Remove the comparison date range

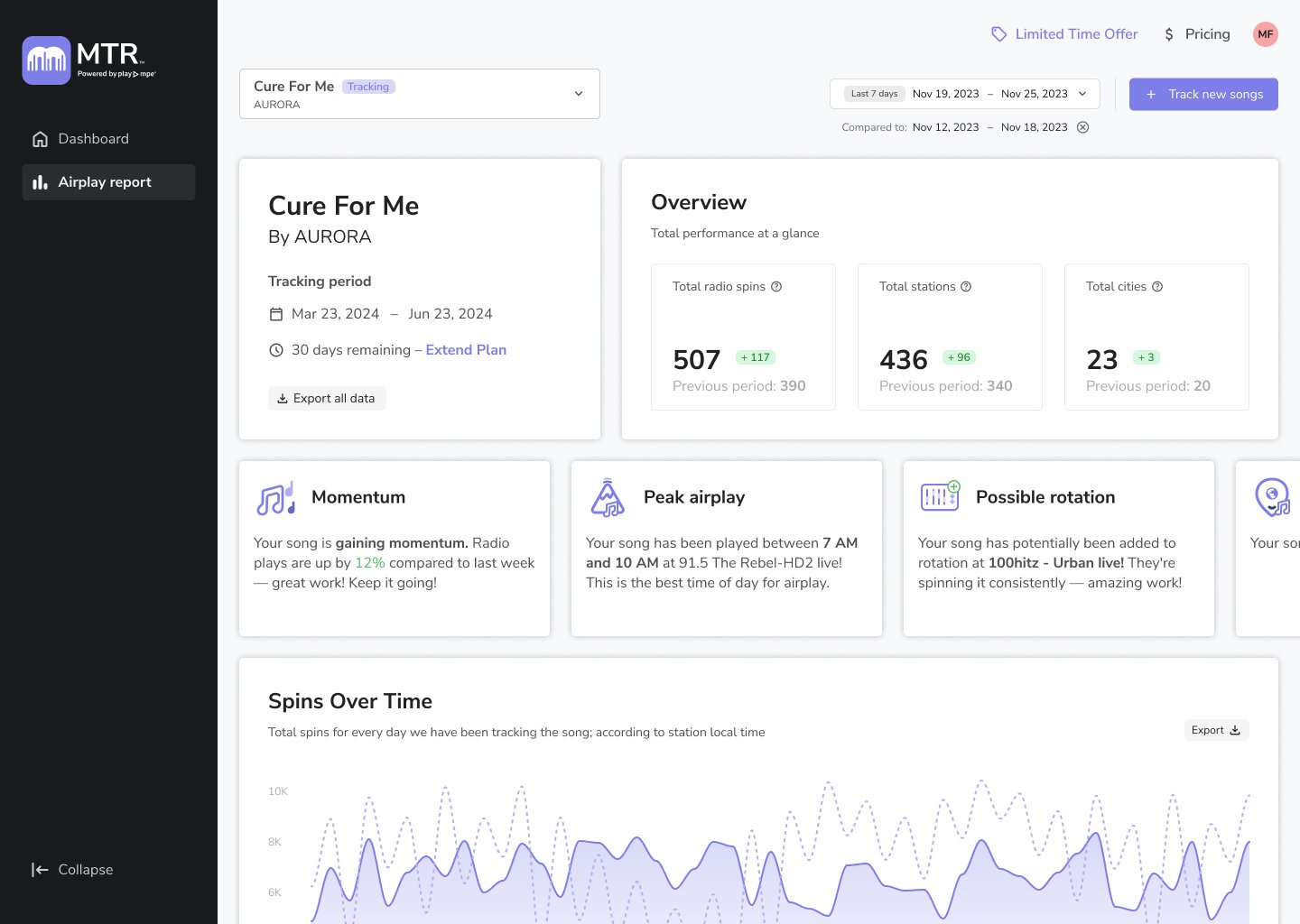(1083, 127)
